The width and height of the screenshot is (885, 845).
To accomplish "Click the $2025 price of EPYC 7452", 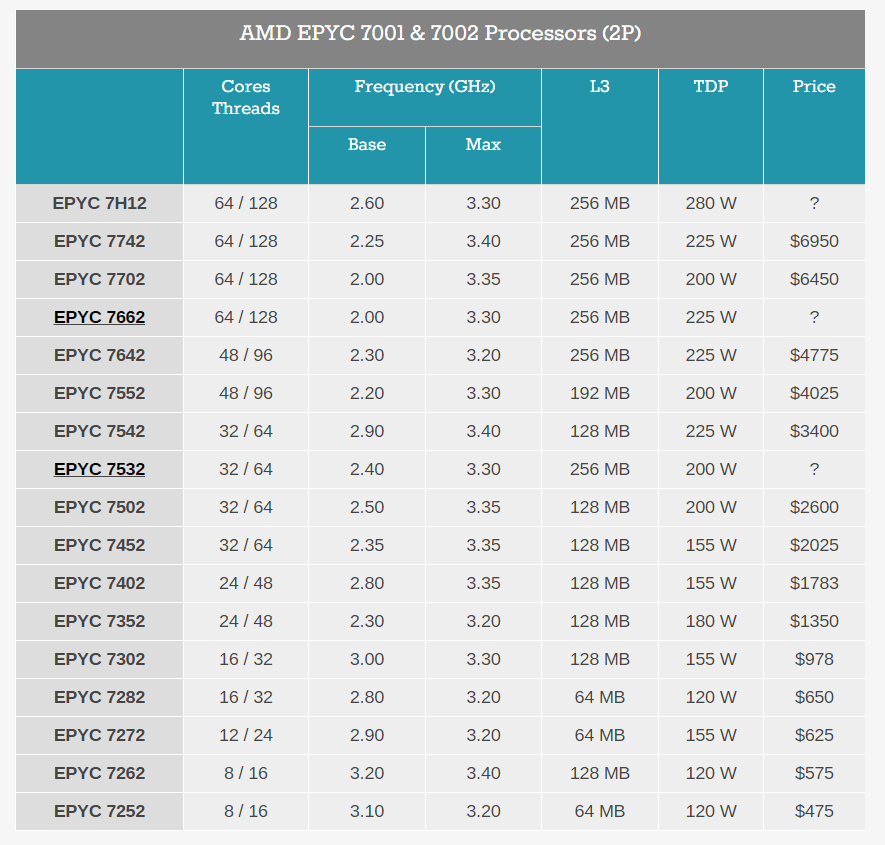I will click(814, 545).
